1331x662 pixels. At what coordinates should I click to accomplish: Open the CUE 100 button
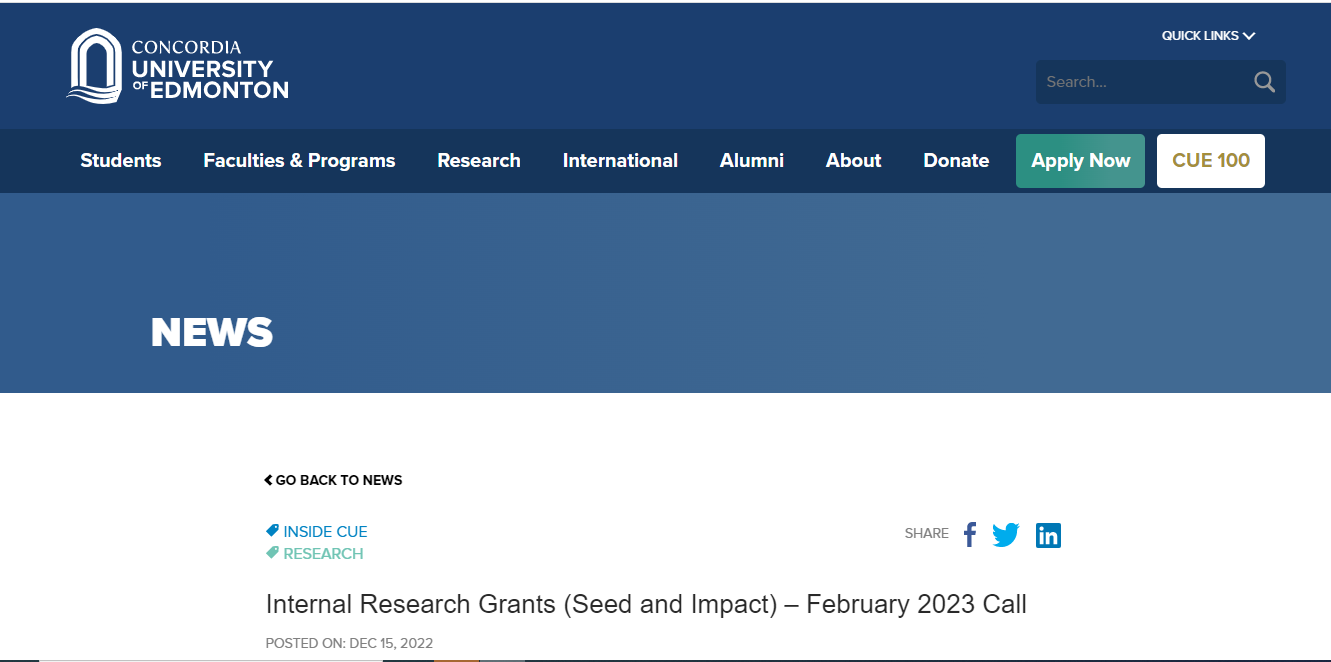[x=1210, y=161]
